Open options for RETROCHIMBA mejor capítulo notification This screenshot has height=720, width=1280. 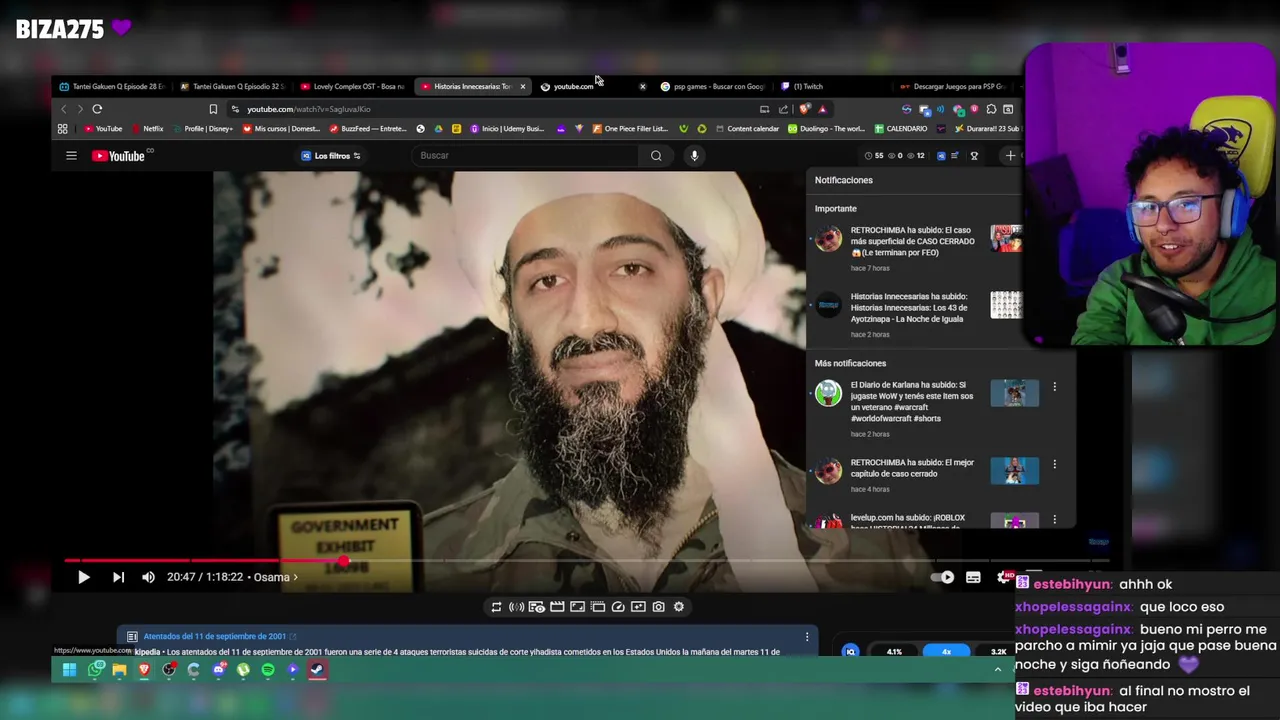tap(1054, 465)
